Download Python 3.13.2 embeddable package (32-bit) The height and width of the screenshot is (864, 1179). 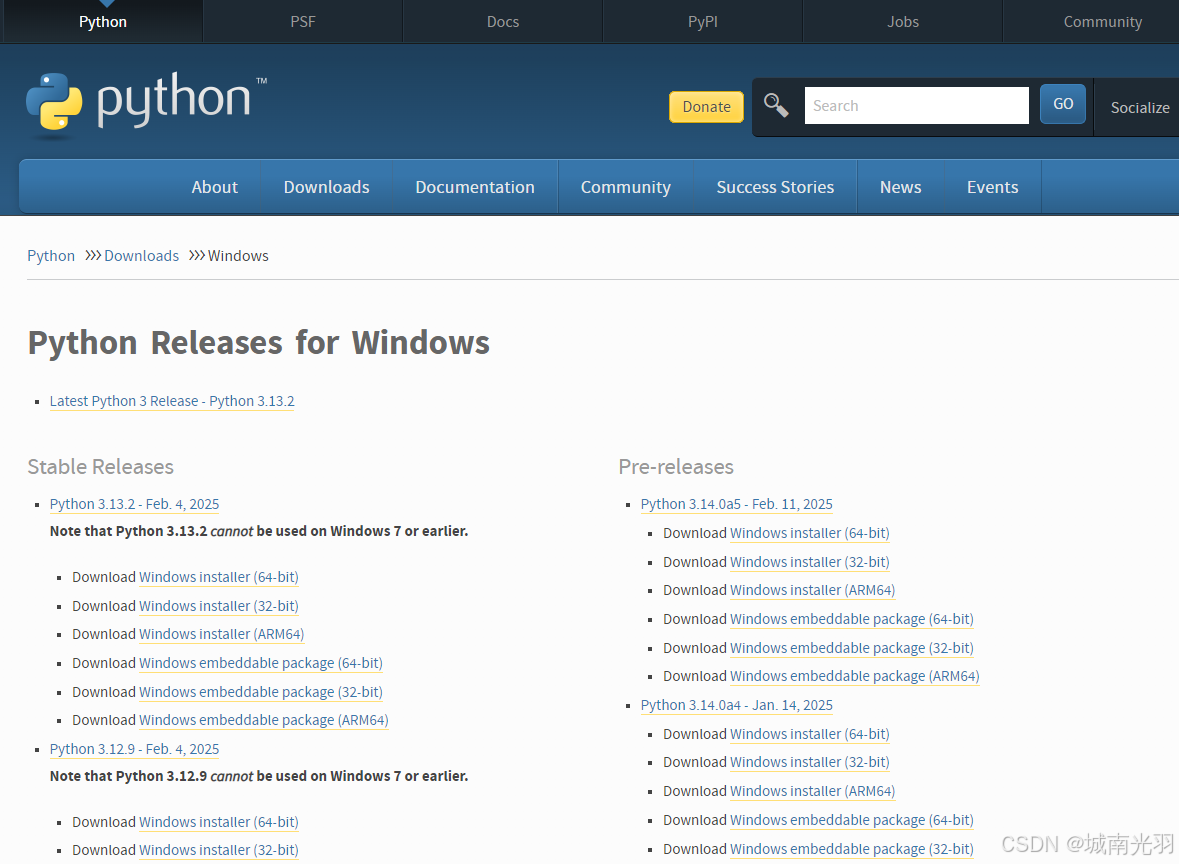tap(261, 692)
